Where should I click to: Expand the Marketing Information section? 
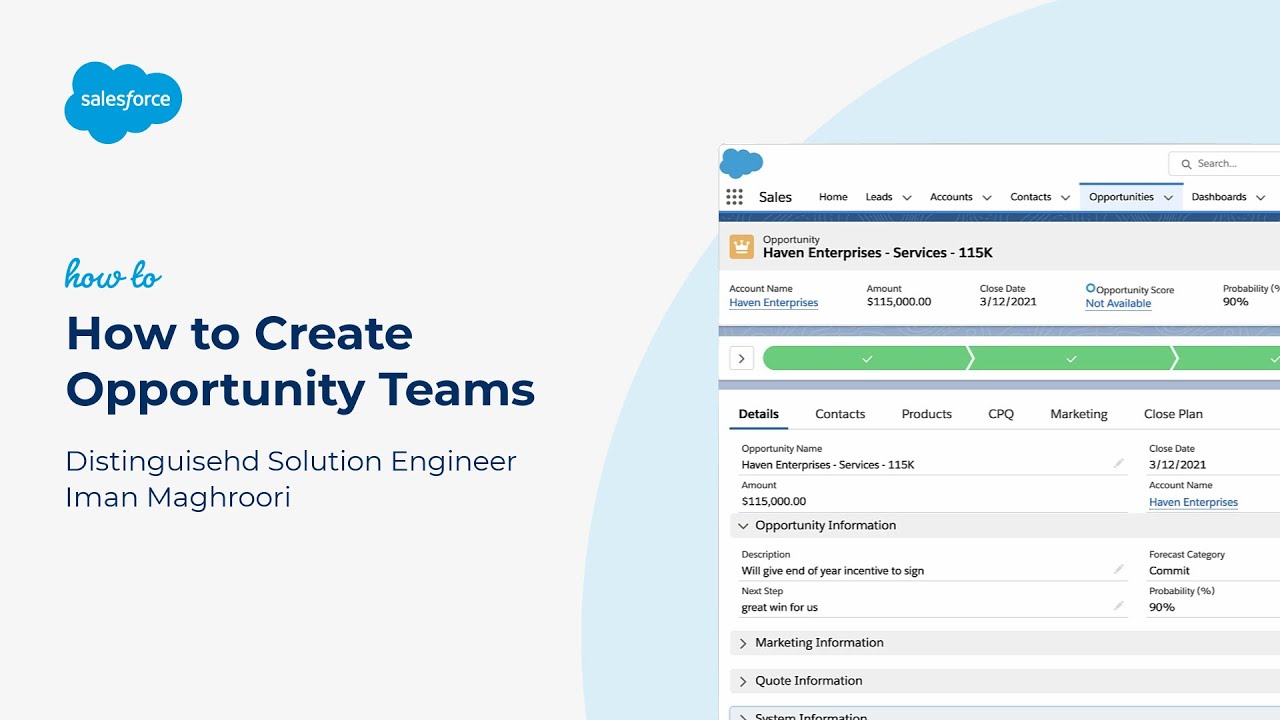(x=743, y=643)
